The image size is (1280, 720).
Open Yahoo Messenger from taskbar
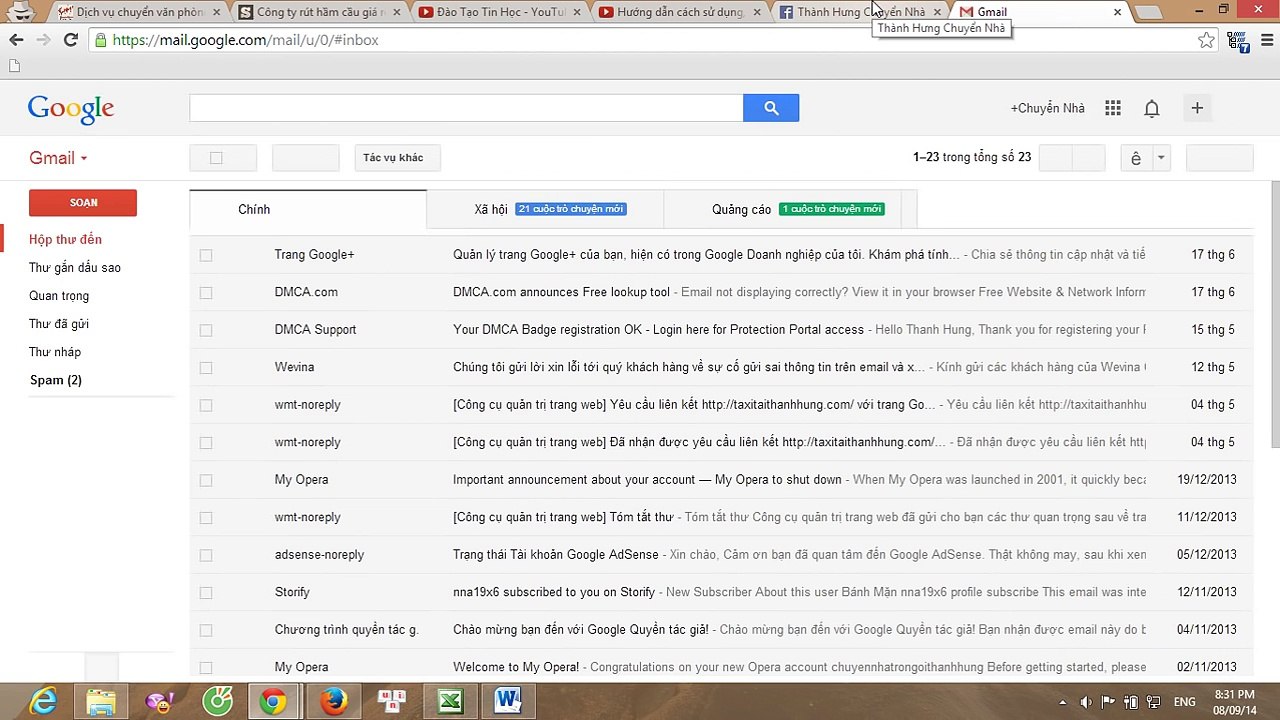(x=159, y=702)
